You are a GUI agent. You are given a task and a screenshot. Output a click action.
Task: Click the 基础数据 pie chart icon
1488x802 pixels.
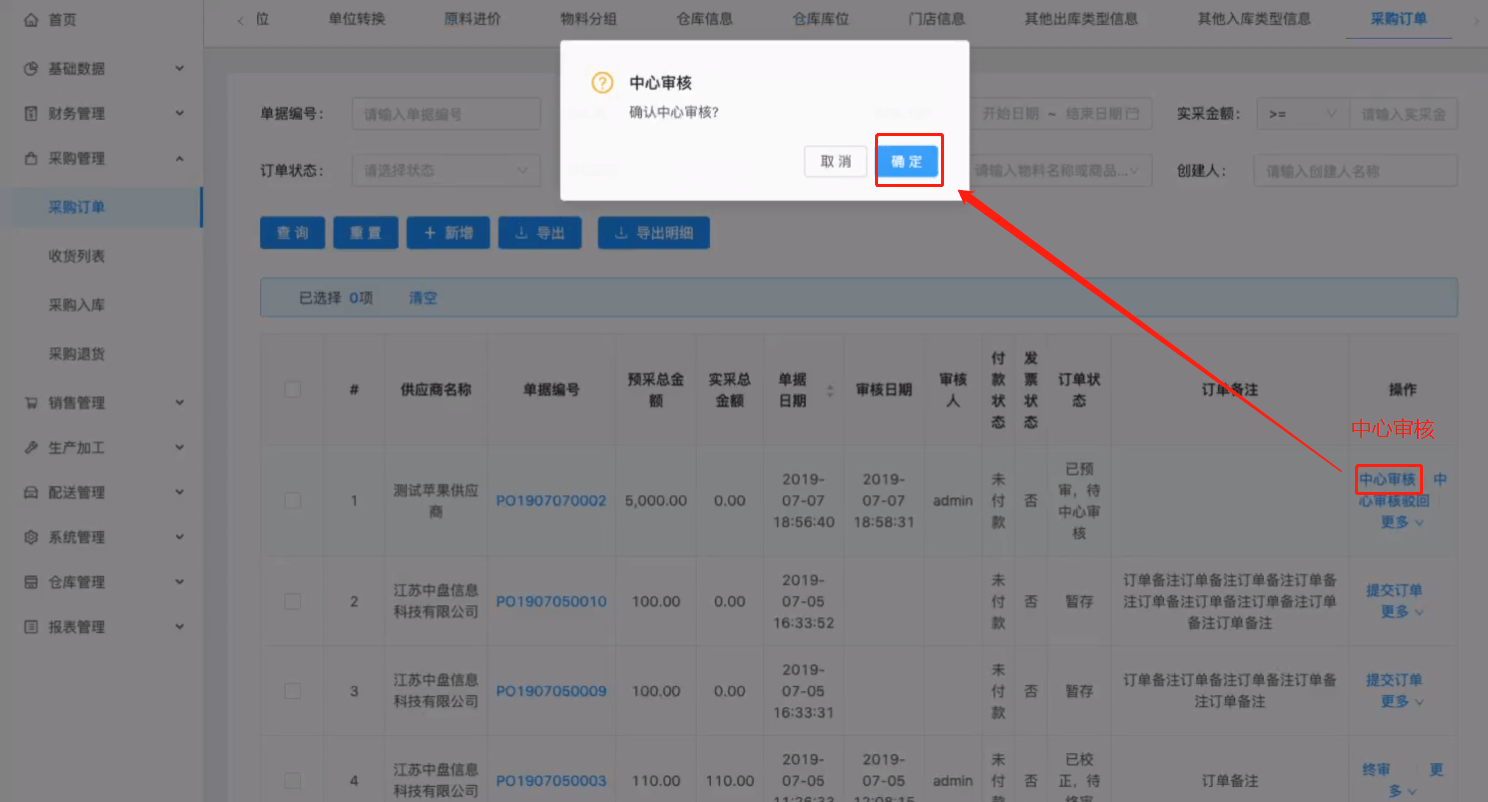(x=31, y=69)
